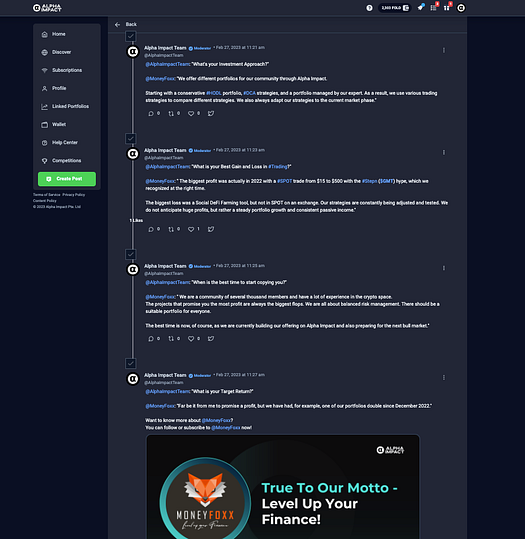The image size is (525, 539).
Task: Open the MoneyFoxx banner image
Action: coord(283,487)
